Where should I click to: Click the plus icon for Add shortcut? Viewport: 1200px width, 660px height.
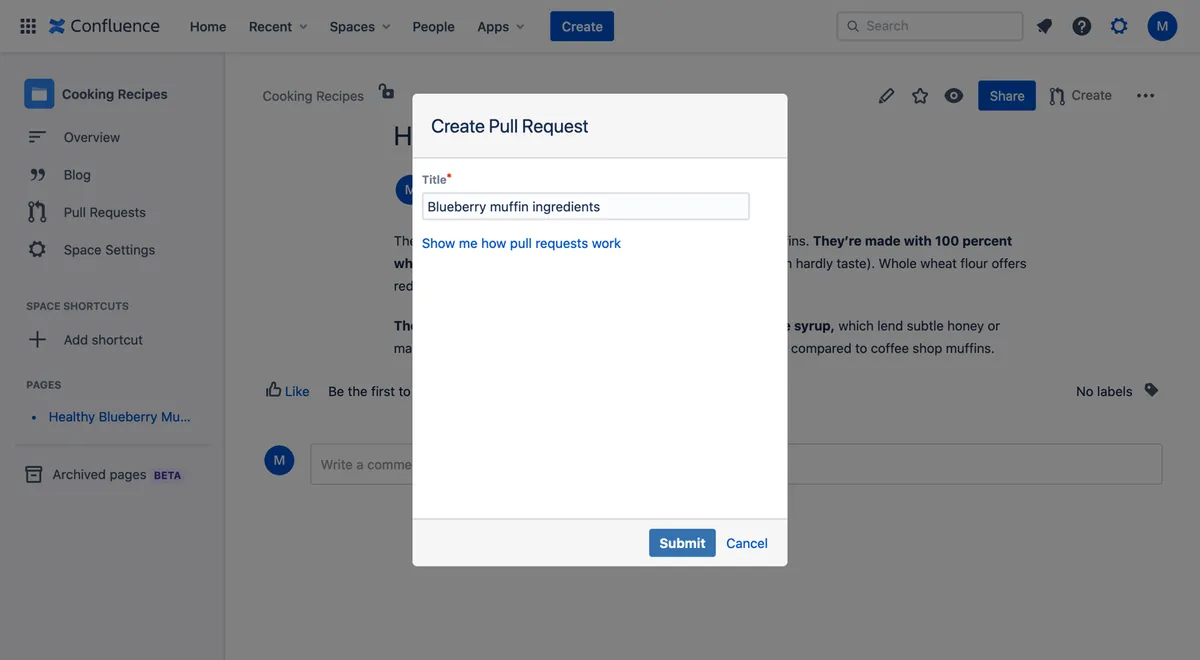coord(37,340)
